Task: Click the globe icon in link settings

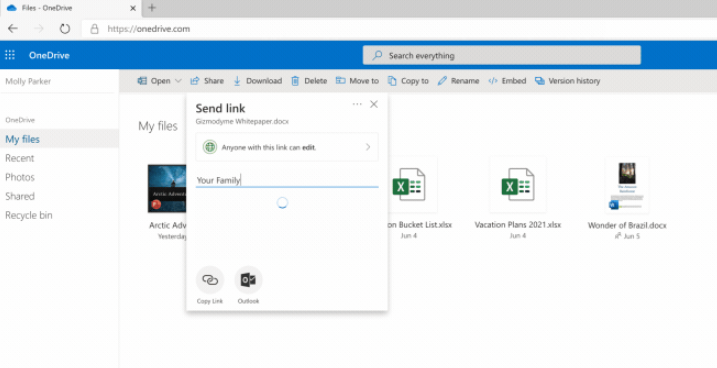Action: pos(210,147)
